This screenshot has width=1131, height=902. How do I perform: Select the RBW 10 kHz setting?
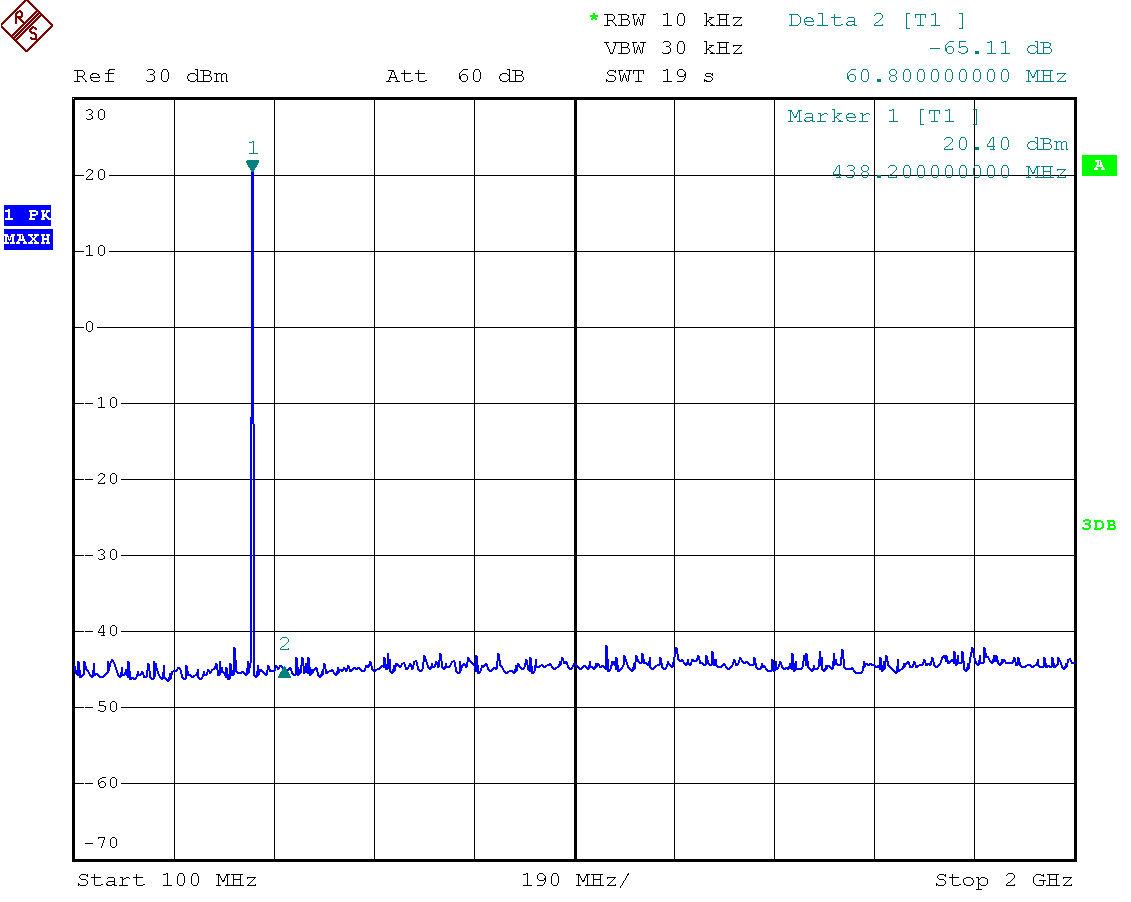(x=673, y=20)
